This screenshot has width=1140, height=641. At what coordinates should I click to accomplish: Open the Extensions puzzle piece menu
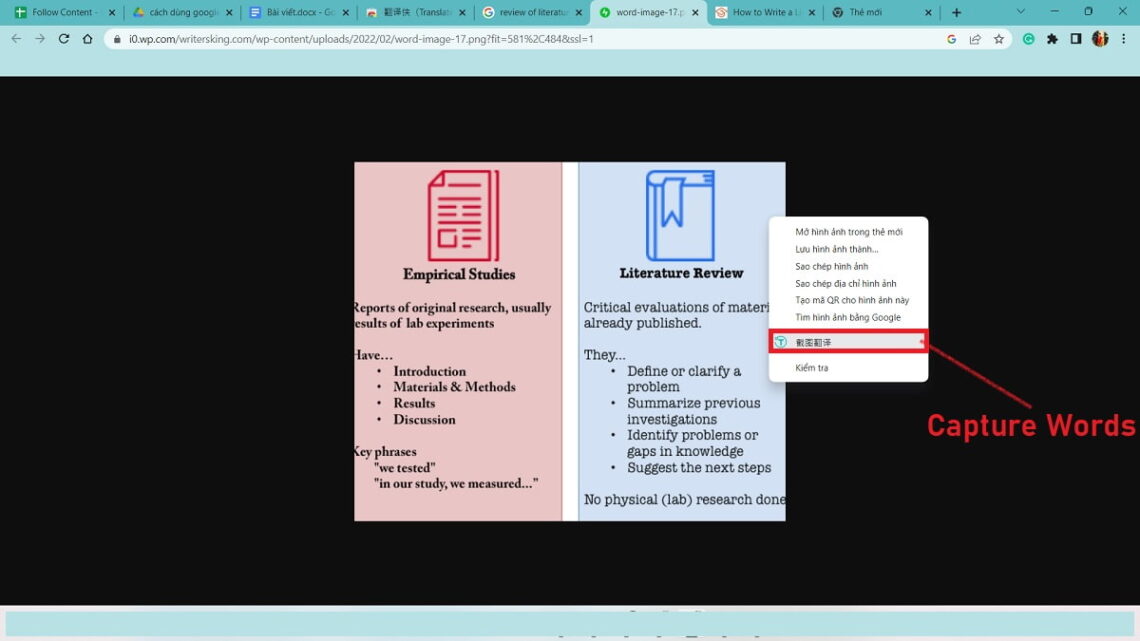tap(1052, 39)
